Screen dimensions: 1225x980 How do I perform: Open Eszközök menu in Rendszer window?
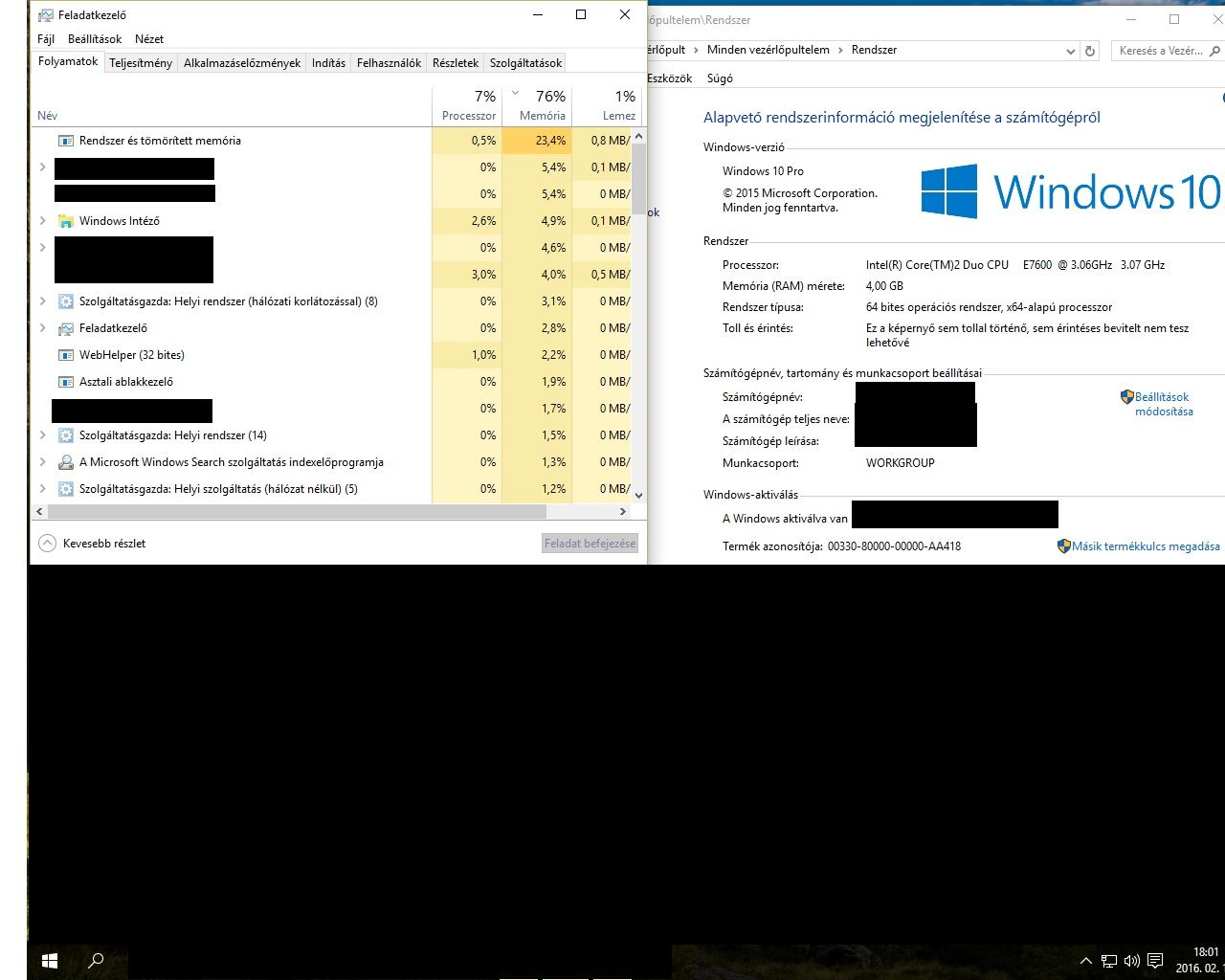tap(669, 78)
